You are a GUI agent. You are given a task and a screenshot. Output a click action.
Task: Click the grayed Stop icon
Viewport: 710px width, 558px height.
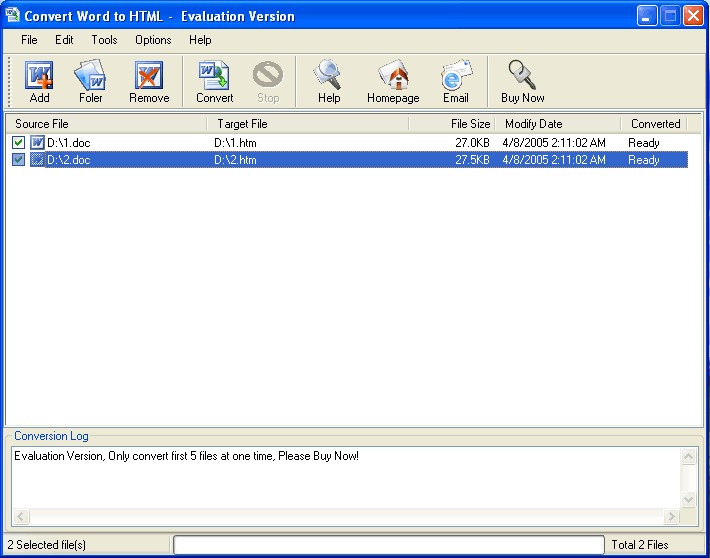pyautogui.click(x=268, y=74)
